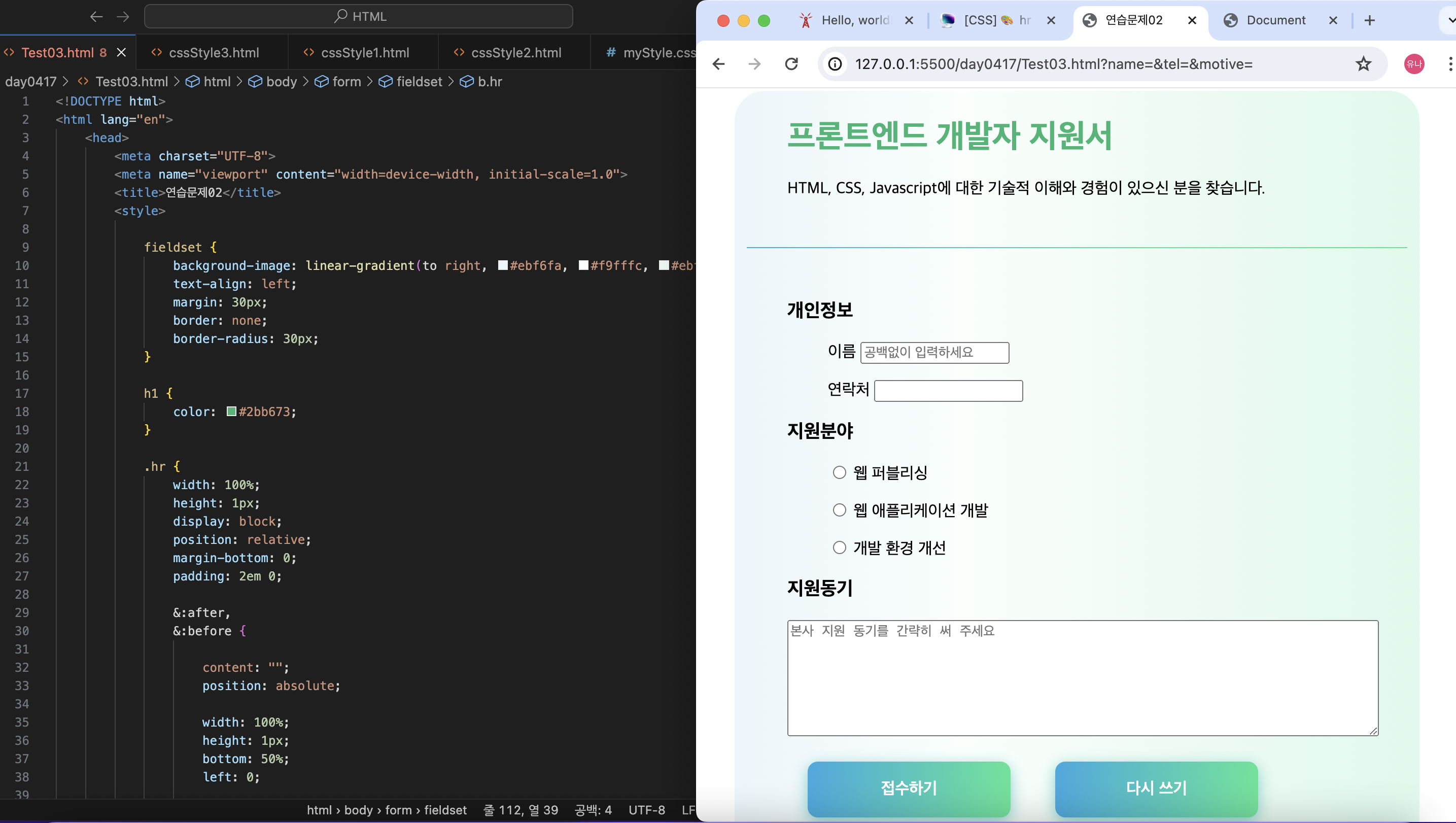
Task: Open new browser tab with plus icon
Action: [1369, 21]
